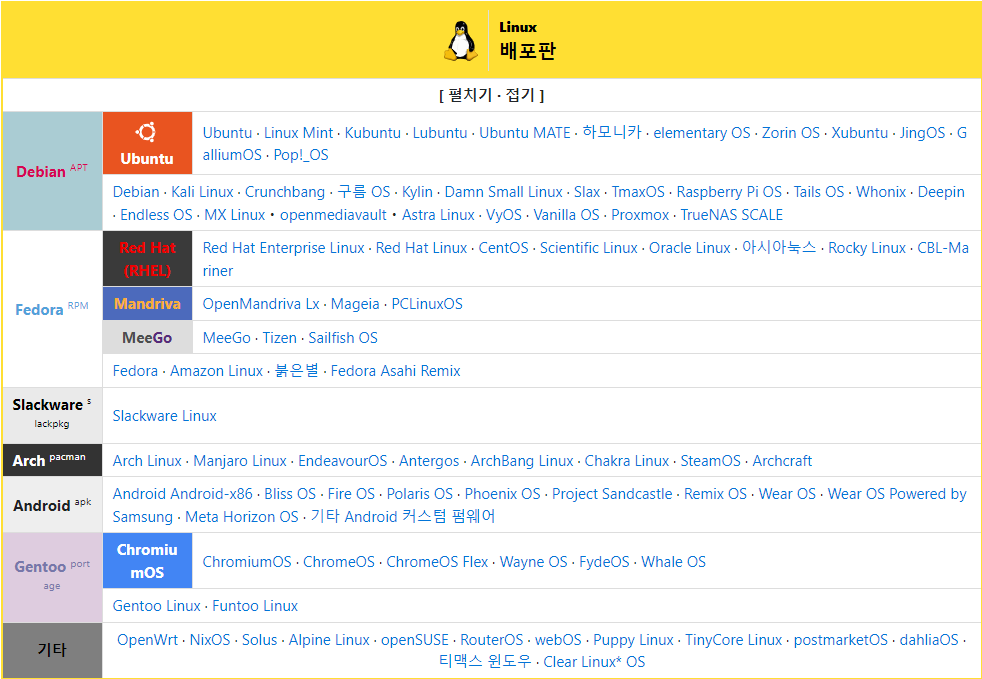Open the Deepin link
Screen dimensions: 982x679
pos(941,192)
